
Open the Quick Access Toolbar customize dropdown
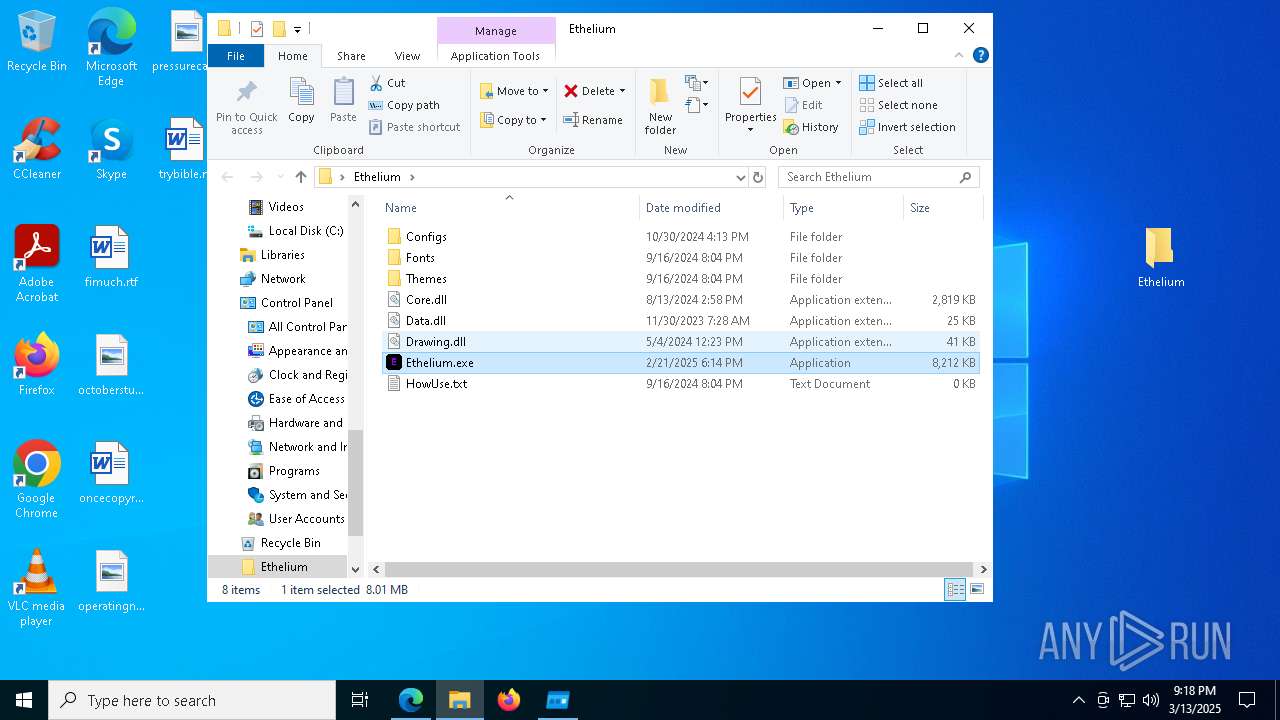pos(298,29)
